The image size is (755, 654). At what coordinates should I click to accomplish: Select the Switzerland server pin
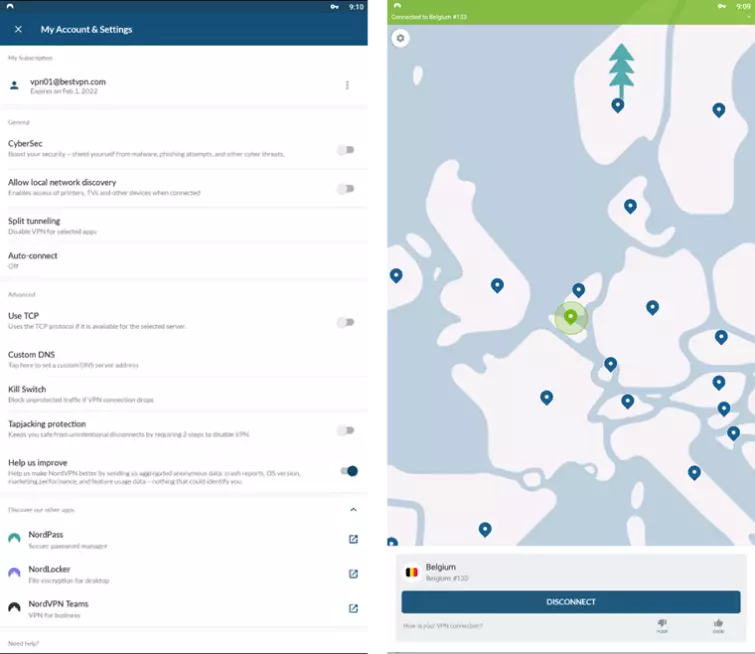tap(627, 402)
